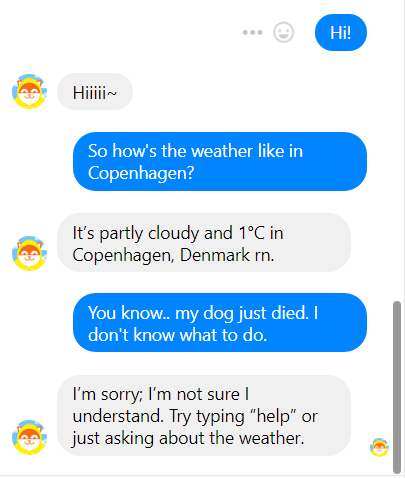This screenshot has width=405, height=478.
Task: Click the 'I'm not sure I understand' bubble
Action: (x=204, y=415)
